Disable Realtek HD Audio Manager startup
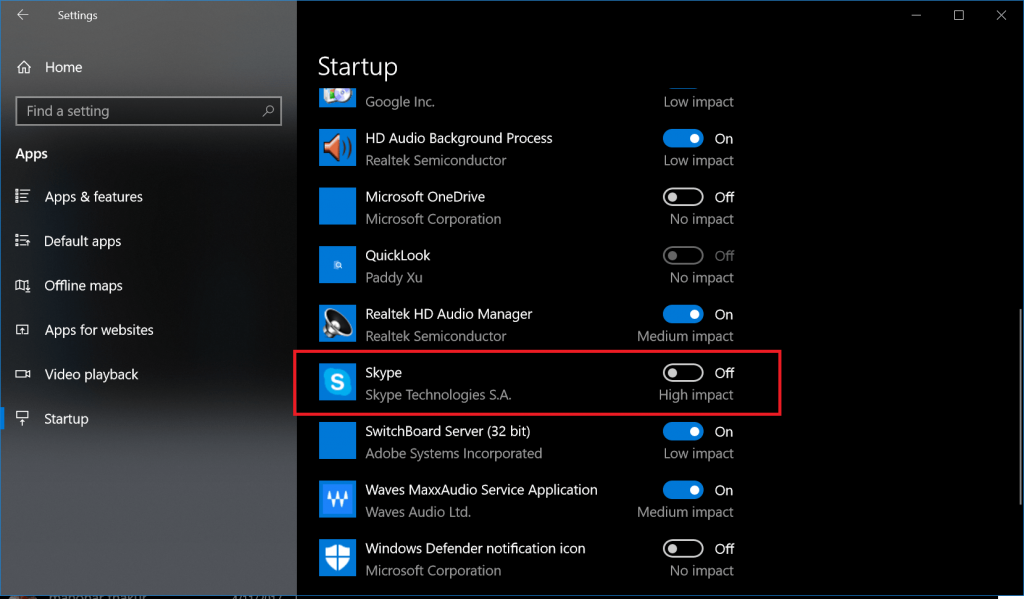This screenshot has width=1024, height=599. 683,314
